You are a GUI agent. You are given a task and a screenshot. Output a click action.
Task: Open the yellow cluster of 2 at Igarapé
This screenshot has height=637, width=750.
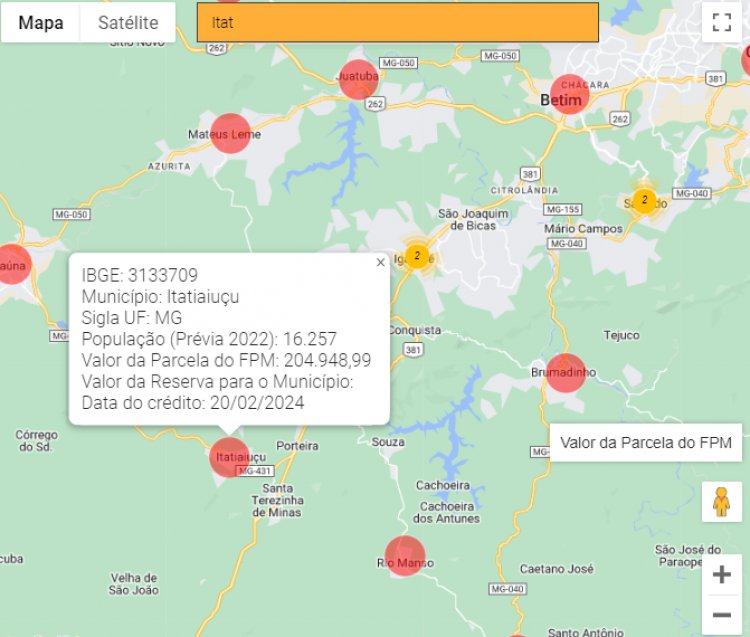pyautogui.click(x=417, y=256)
